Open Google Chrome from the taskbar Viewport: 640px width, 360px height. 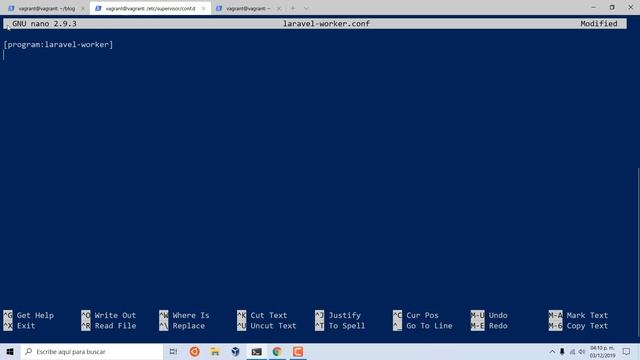(x=277, y=351)
